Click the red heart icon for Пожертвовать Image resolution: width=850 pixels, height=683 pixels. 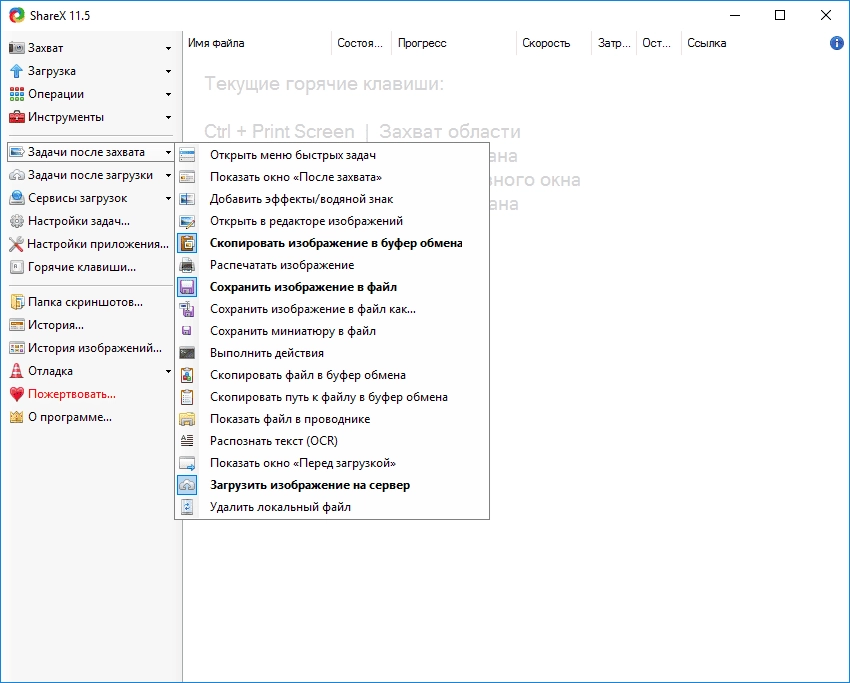coord(17,394)
